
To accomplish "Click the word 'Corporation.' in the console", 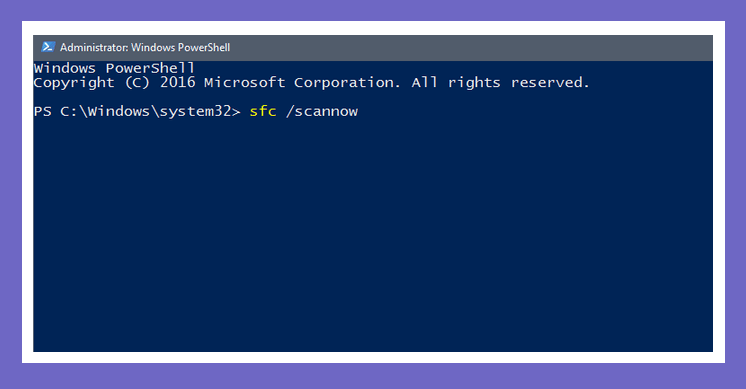I will 347,83.
